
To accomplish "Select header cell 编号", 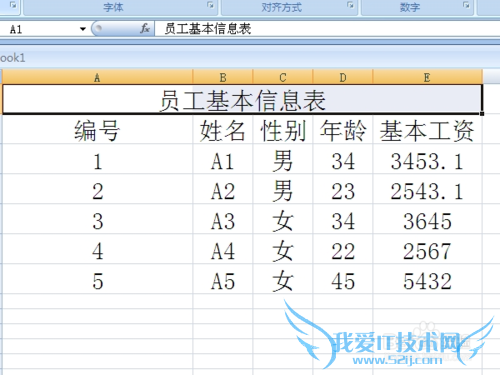I will [x=97, y=129].
